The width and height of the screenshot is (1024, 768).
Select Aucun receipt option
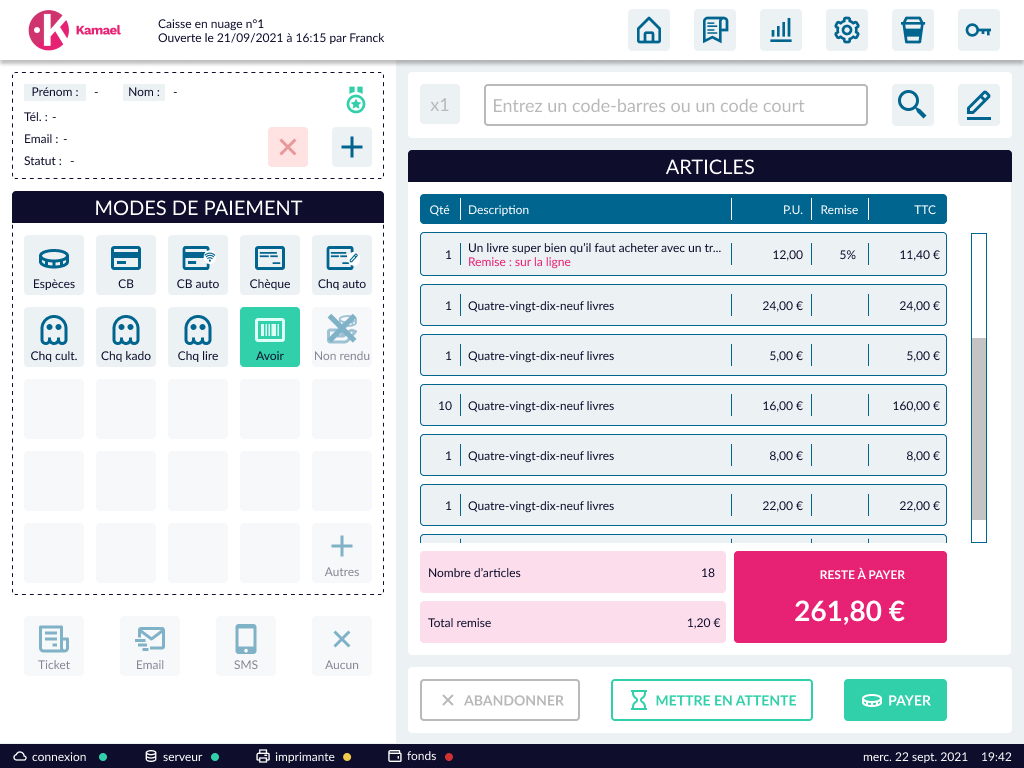[x=342, y=646]
